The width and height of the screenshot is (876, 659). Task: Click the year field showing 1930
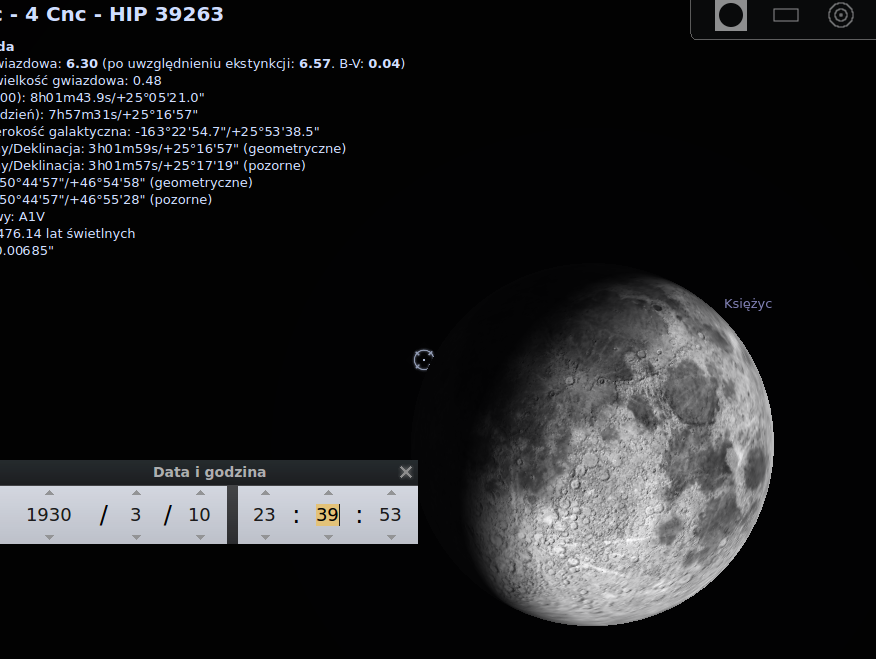(x=49, y=515)
